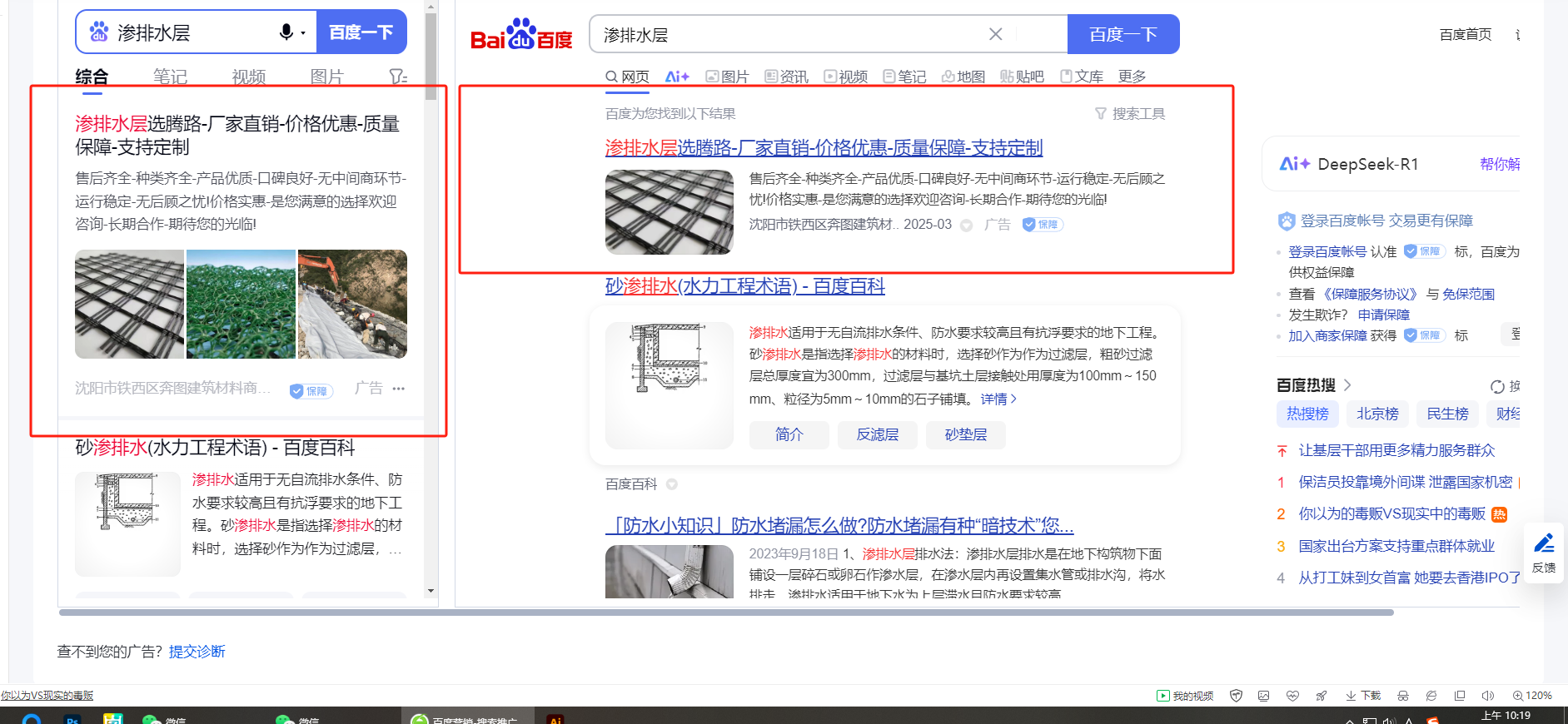Image resolution: width=1568 pixels, height=724 pixels.
Task: Open Photoshop from the taskbar
Action: [x=72, y=719]
